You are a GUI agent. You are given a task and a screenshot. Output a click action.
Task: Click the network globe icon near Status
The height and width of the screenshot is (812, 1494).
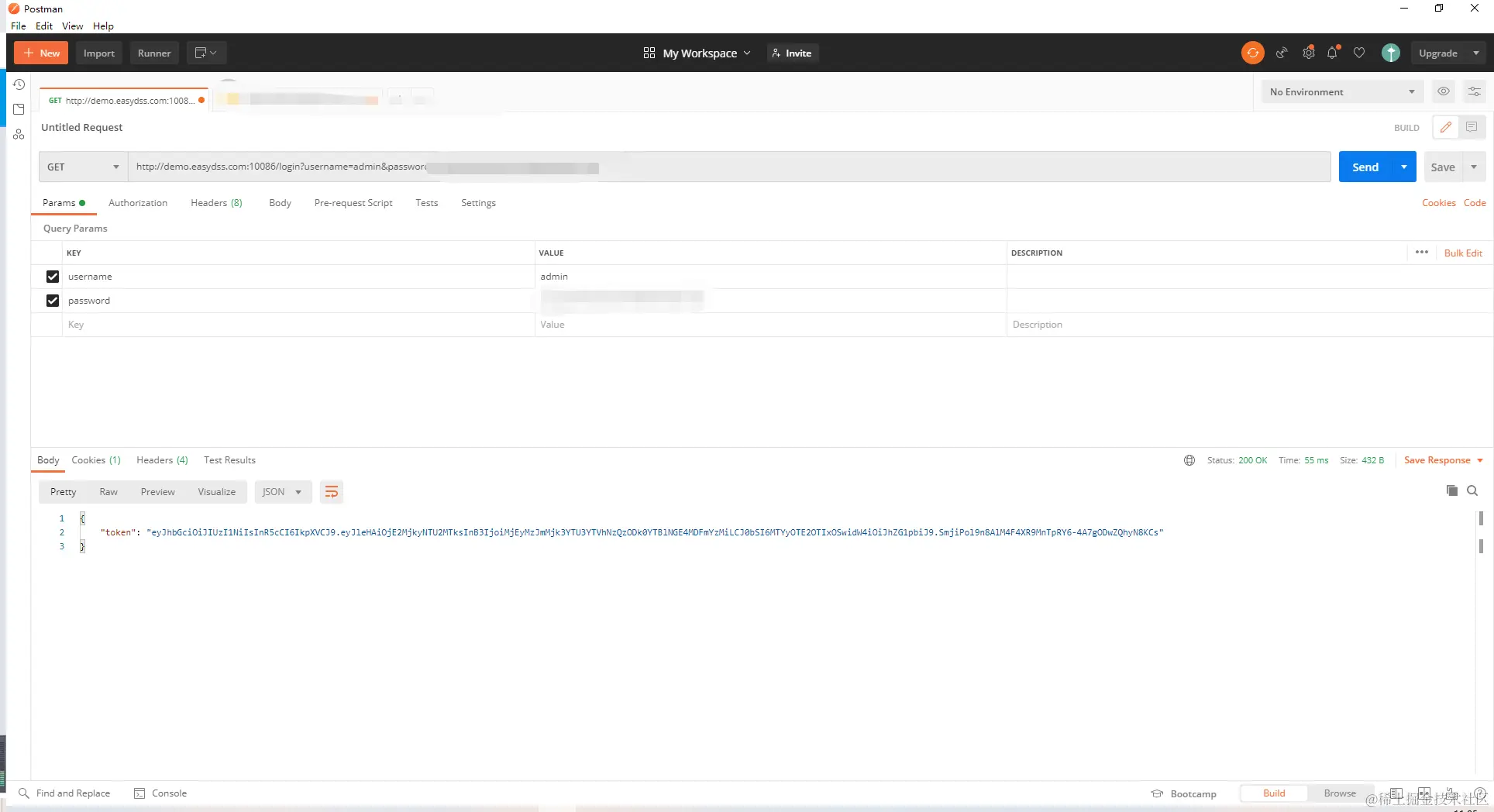pos(1189,460)
